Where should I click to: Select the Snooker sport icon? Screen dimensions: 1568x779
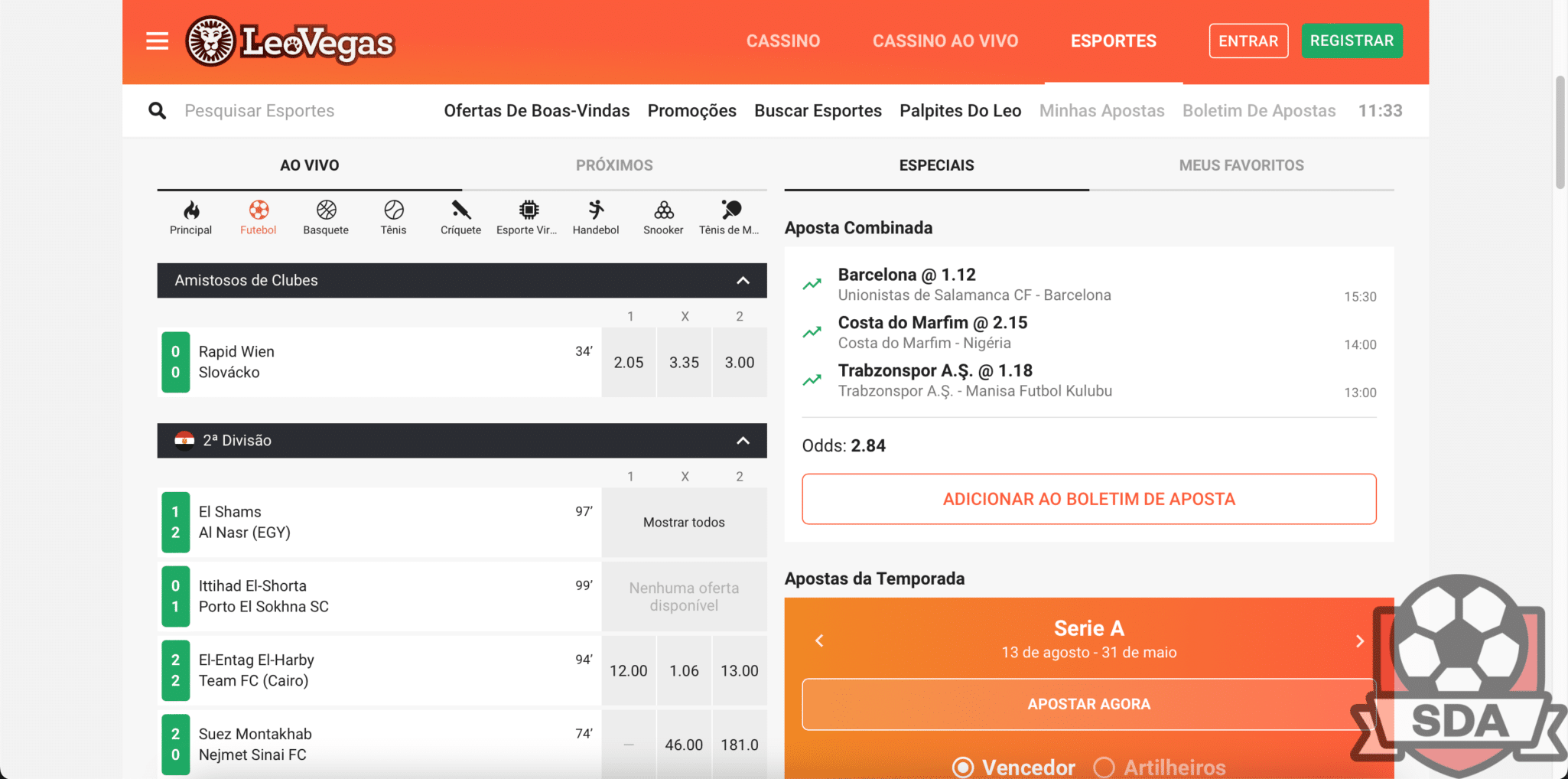663,217
